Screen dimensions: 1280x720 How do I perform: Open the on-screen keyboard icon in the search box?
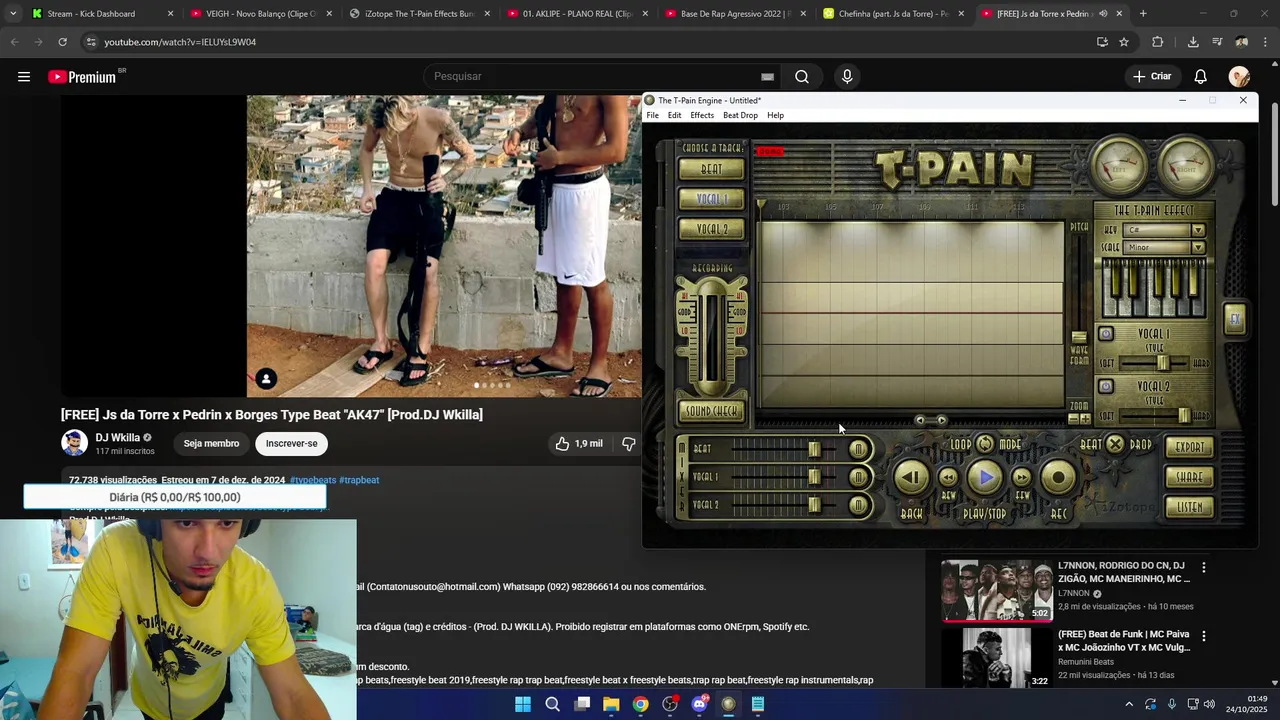click(767, 77)
